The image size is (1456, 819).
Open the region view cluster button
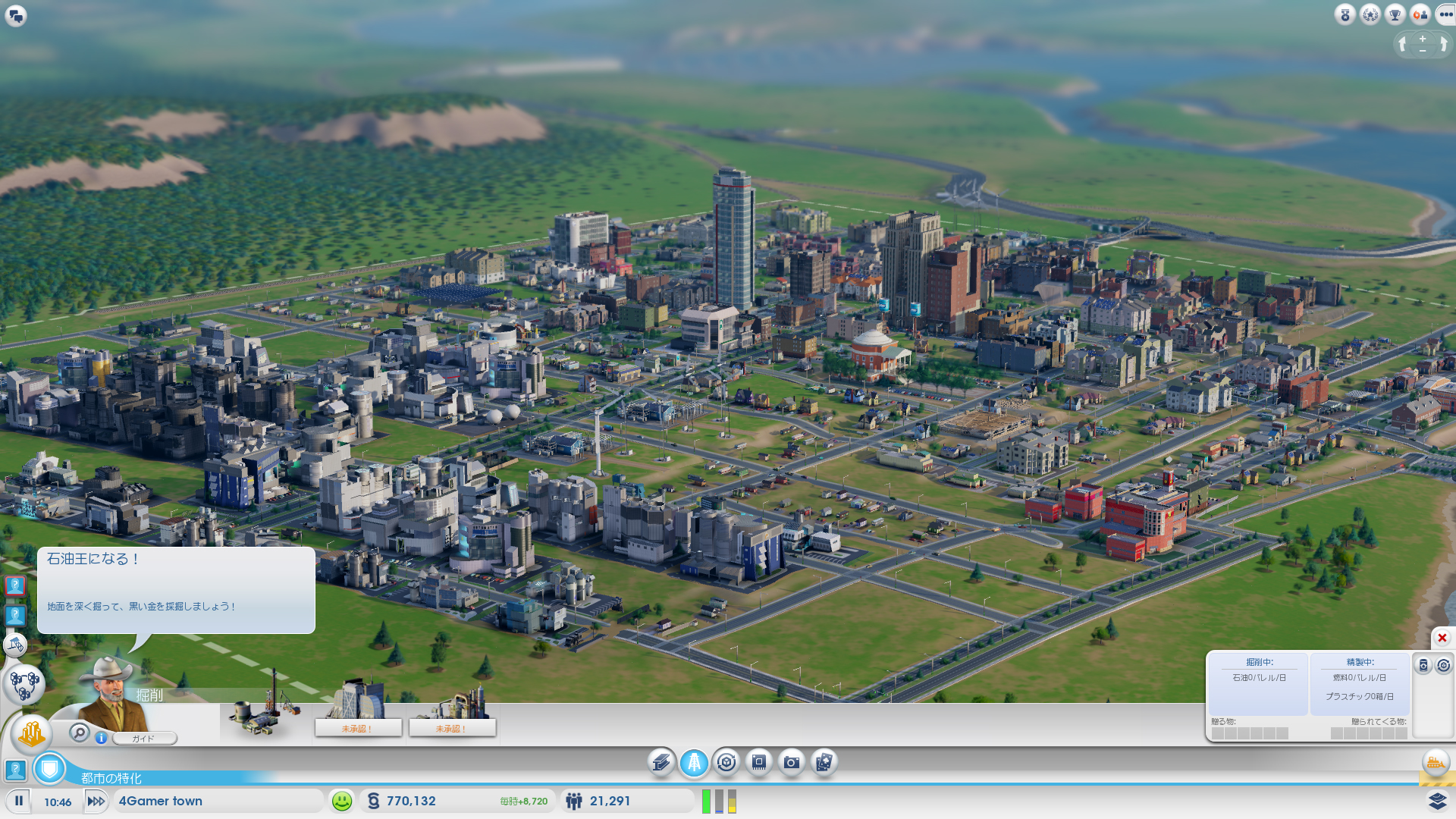coord(24,685)
